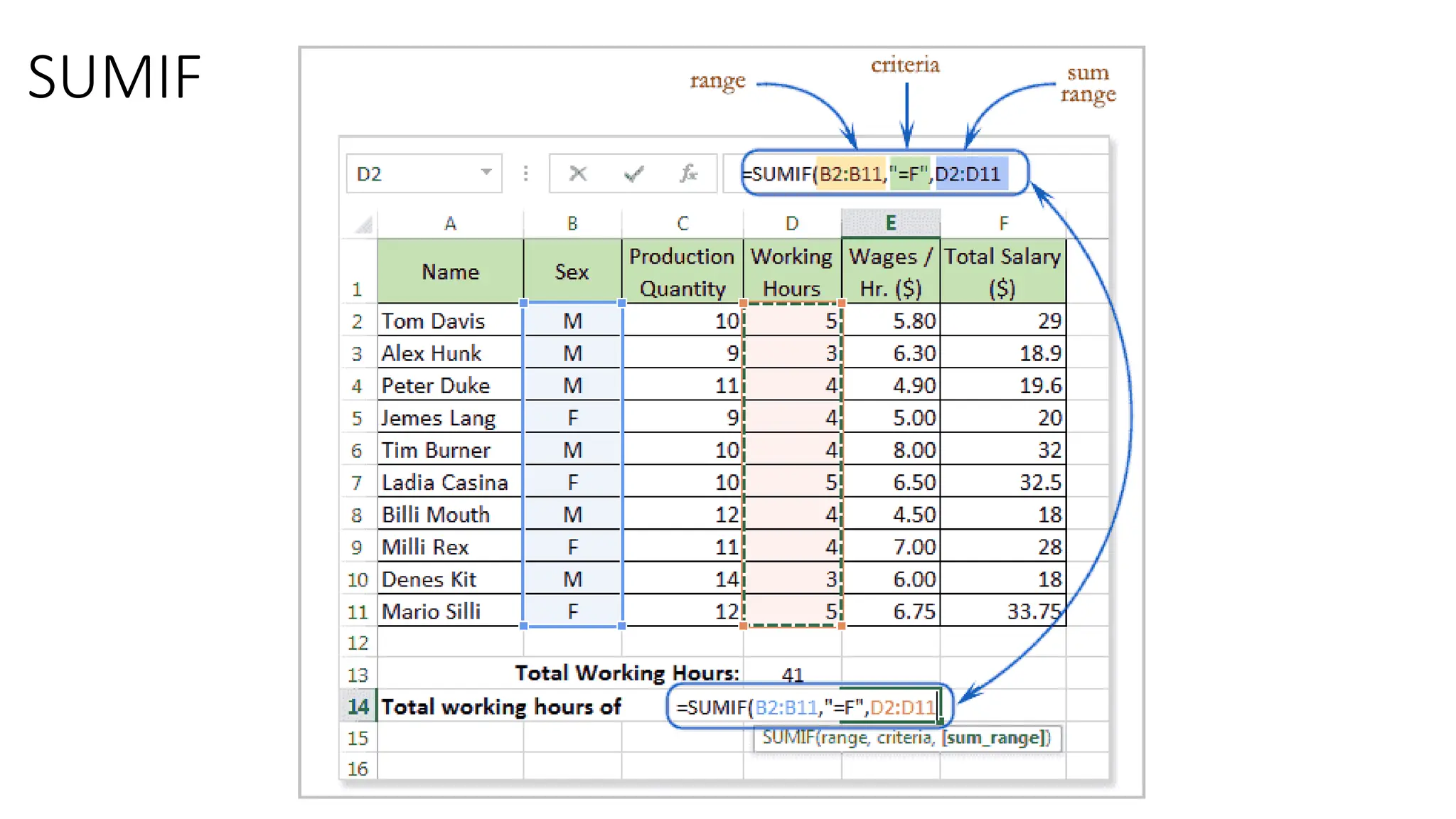Select column B header
The image size is (1456, 819).
[572, 224]
